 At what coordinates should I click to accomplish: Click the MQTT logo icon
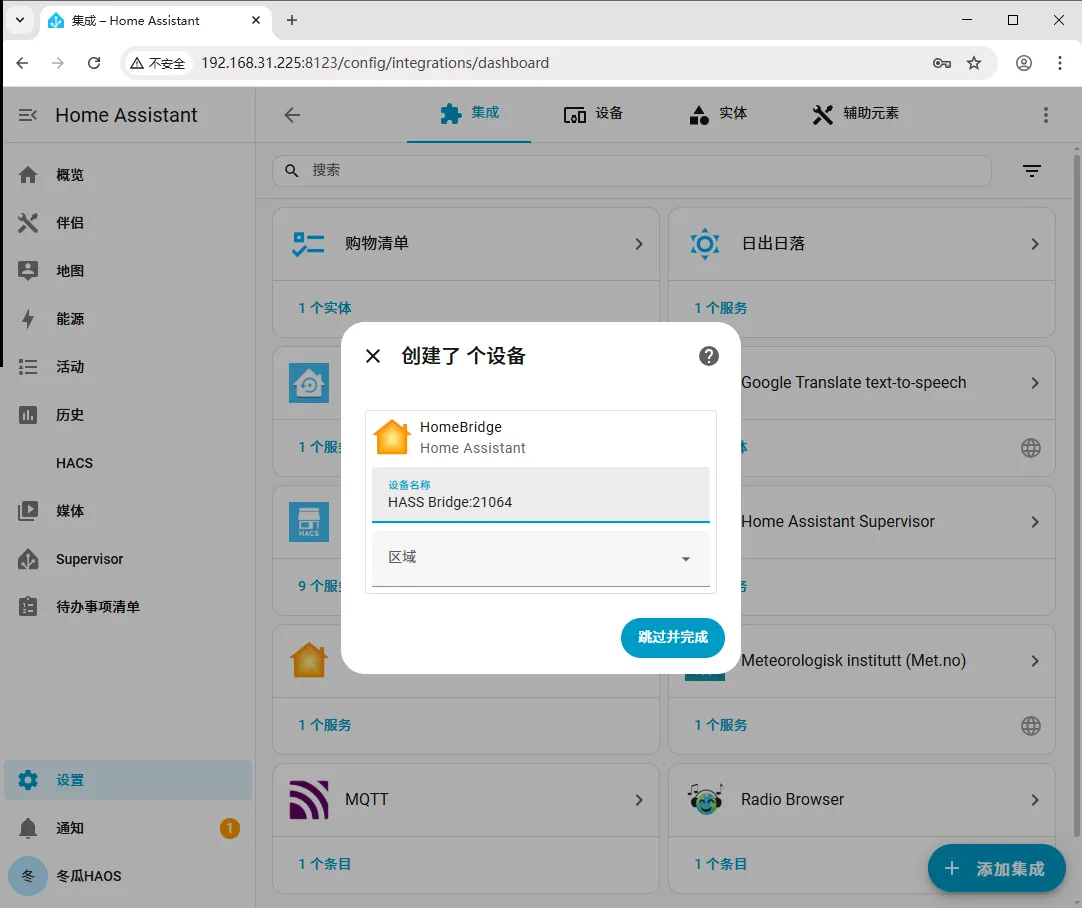point(308,800)
